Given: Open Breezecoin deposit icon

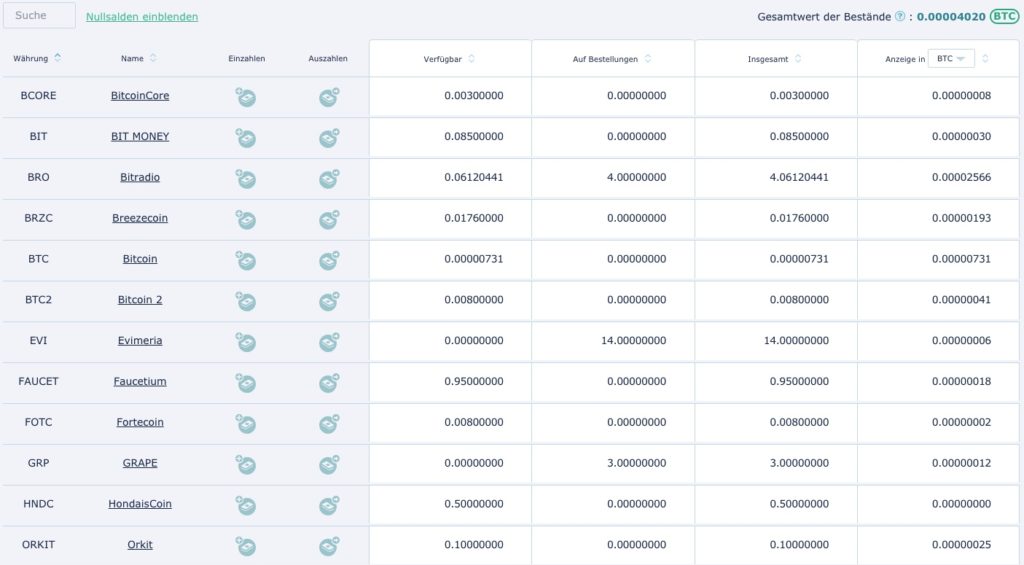Looking at the screenshot, I should [x=246, y=220].
